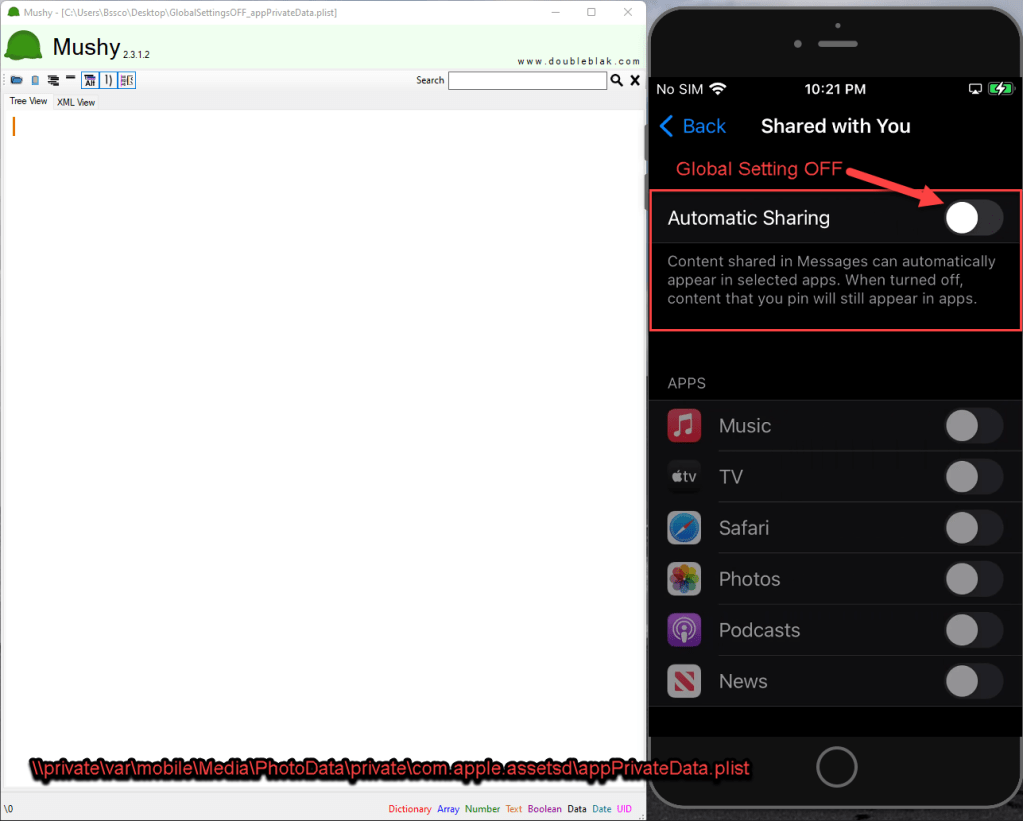This screenshot has width=1023, height=821.
Task: Tap the Back button on iPhone
Action: tap(693, 126)
